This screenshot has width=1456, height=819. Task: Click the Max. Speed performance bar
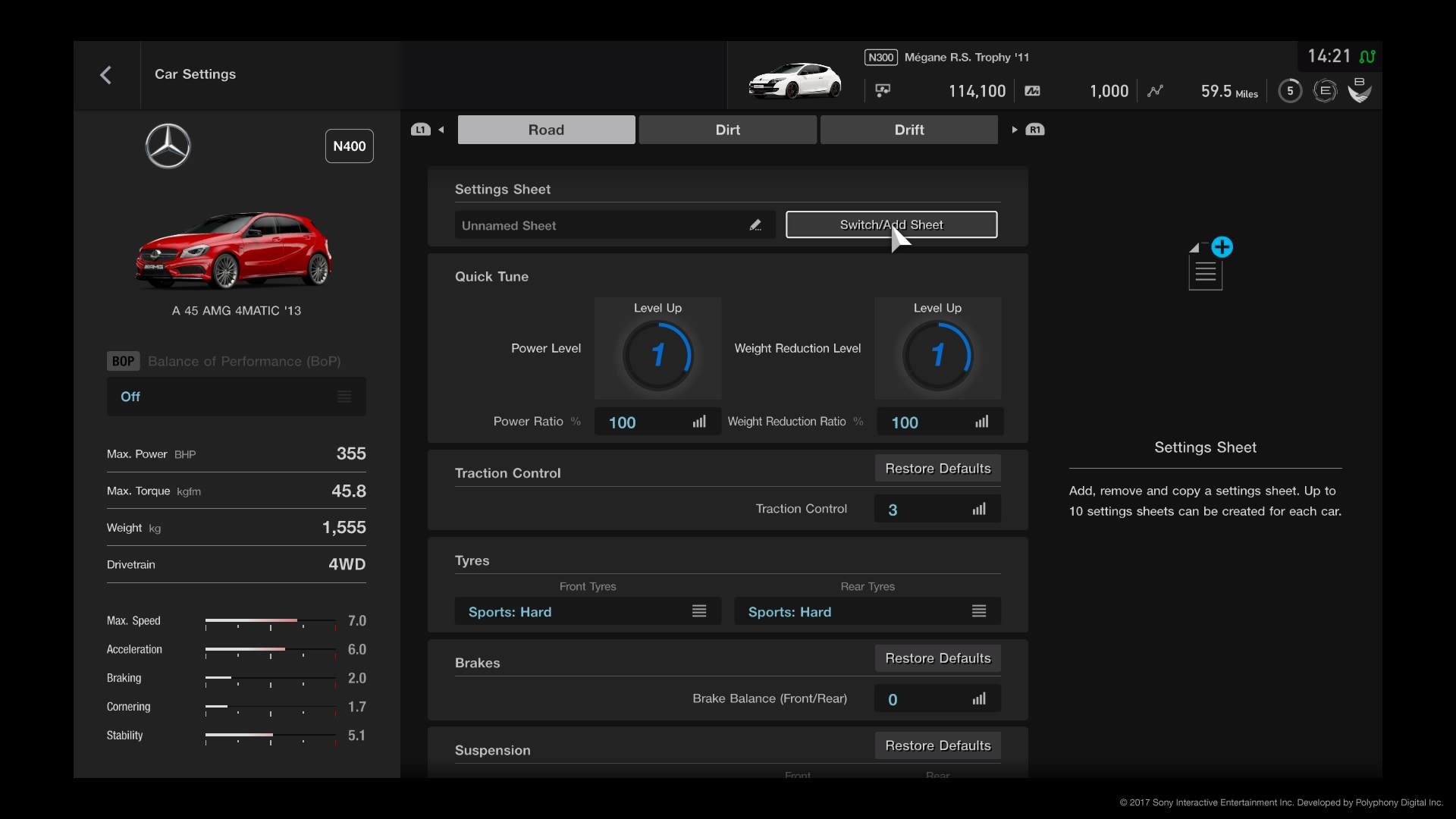click(270, 622)
